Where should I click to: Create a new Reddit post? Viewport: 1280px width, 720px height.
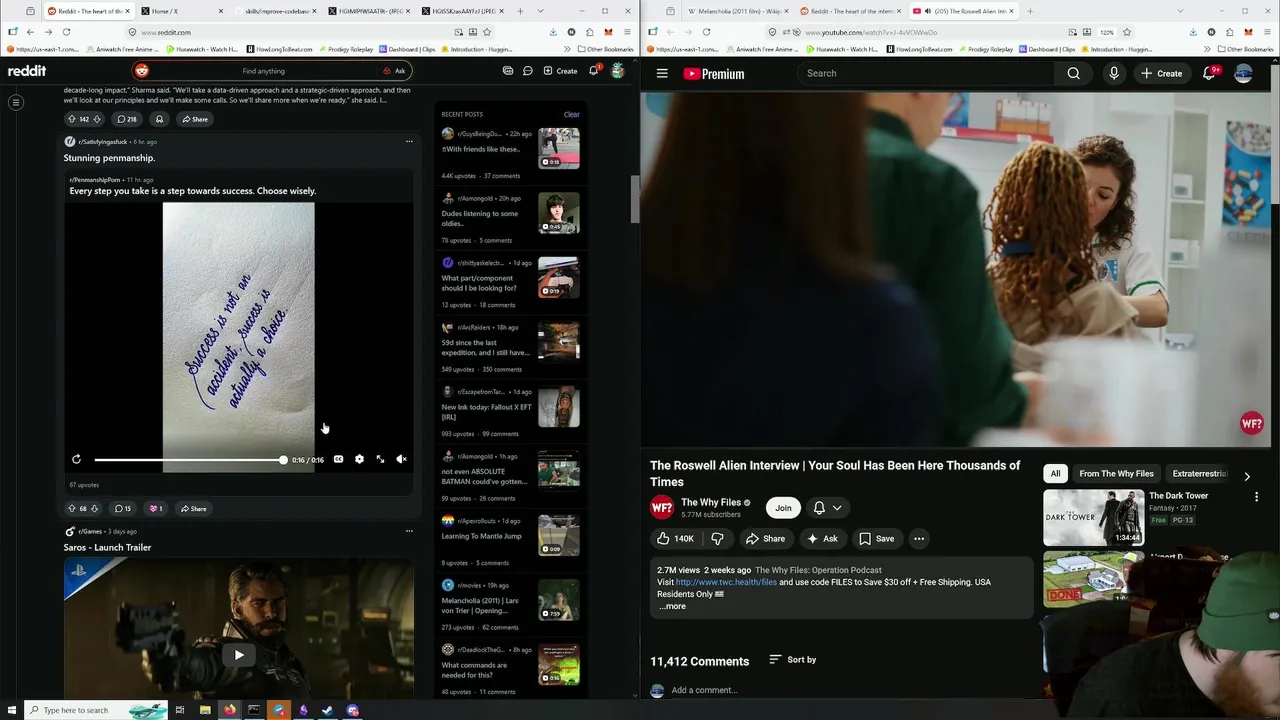[560, 71]
